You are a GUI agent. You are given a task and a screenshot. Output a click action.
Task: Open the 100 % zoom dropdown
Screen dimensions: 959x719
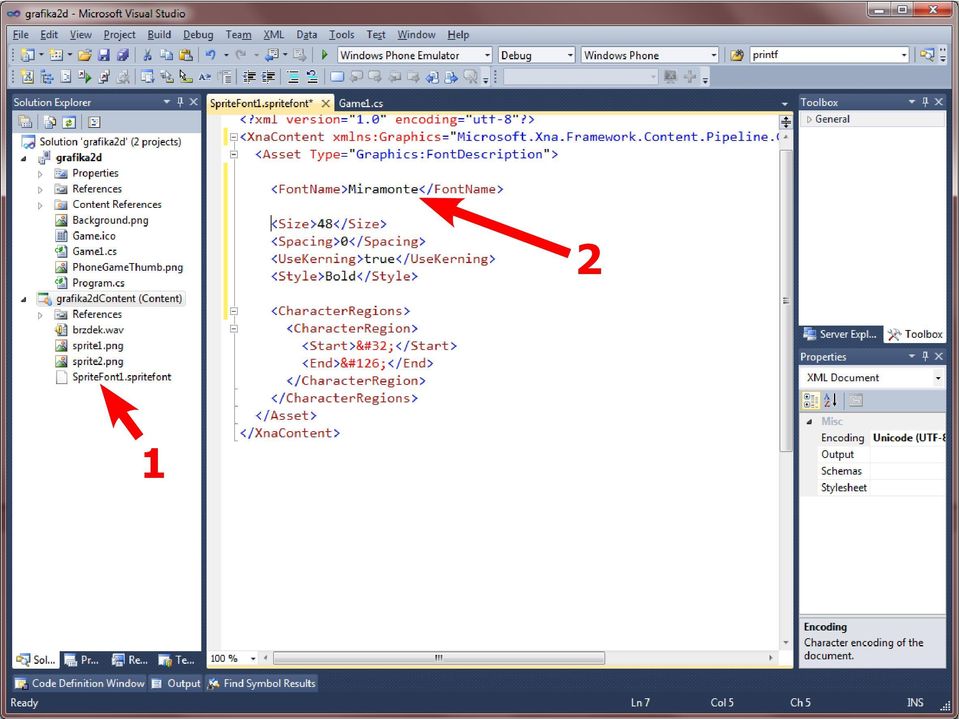(253, 658)
